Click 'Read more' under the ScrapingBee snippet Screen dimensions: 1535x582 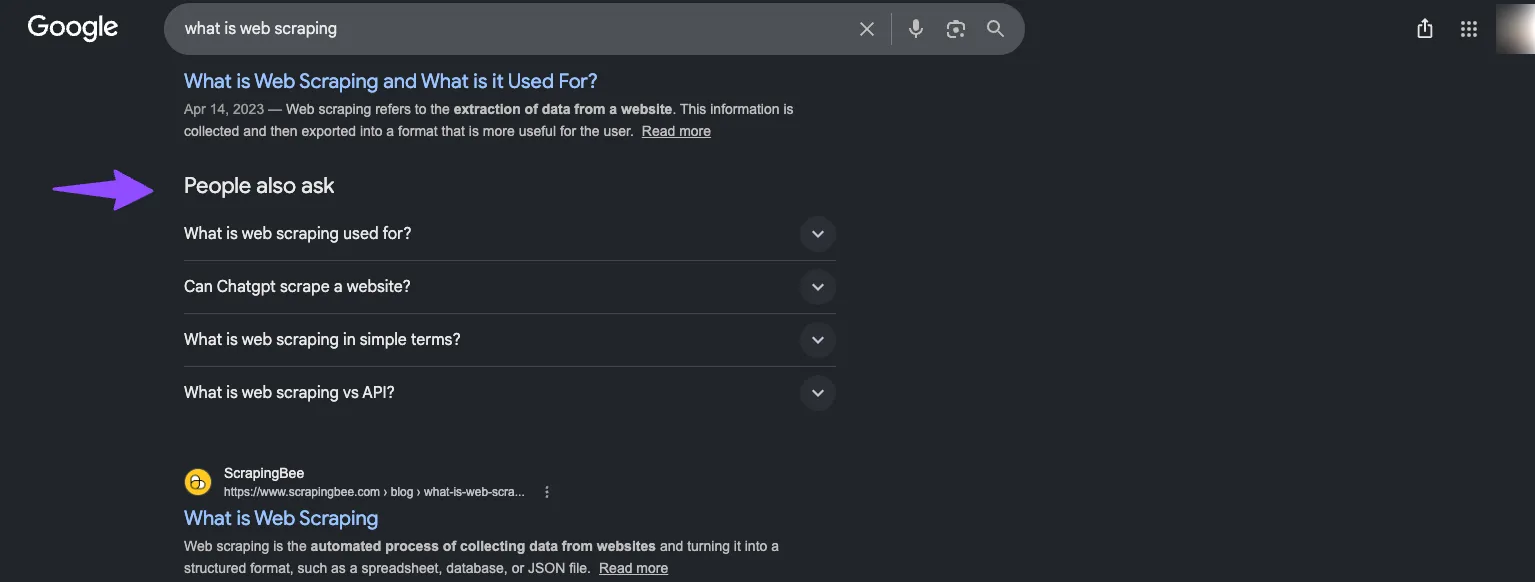click(x=633, y=568)
